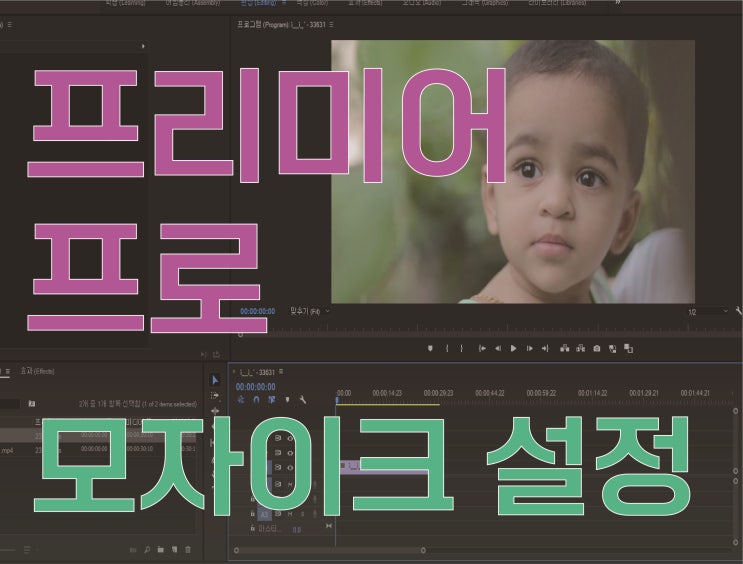Click the Lift button in program monitor
The width and height of the screenshot is (743, 564).
tap(564, 348)
